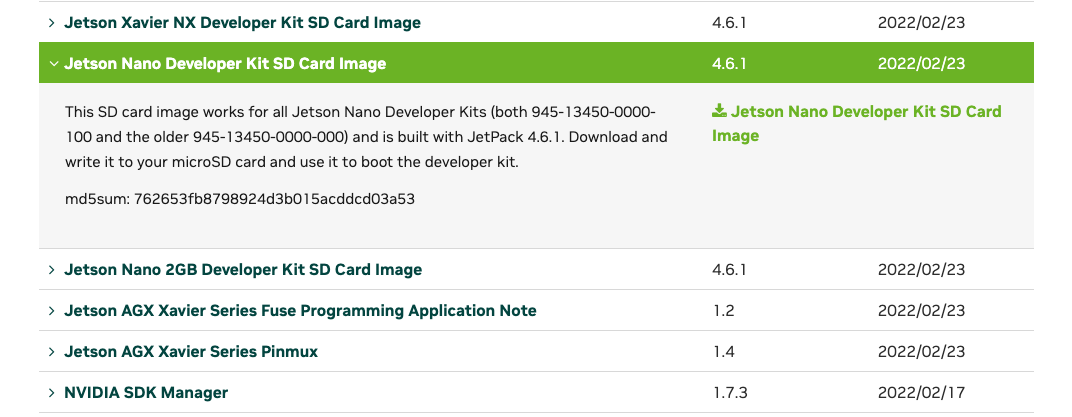The image size is (1072, 417).
Task: Open NVIDIA SDK Manager title
Action: coord(146,392)
